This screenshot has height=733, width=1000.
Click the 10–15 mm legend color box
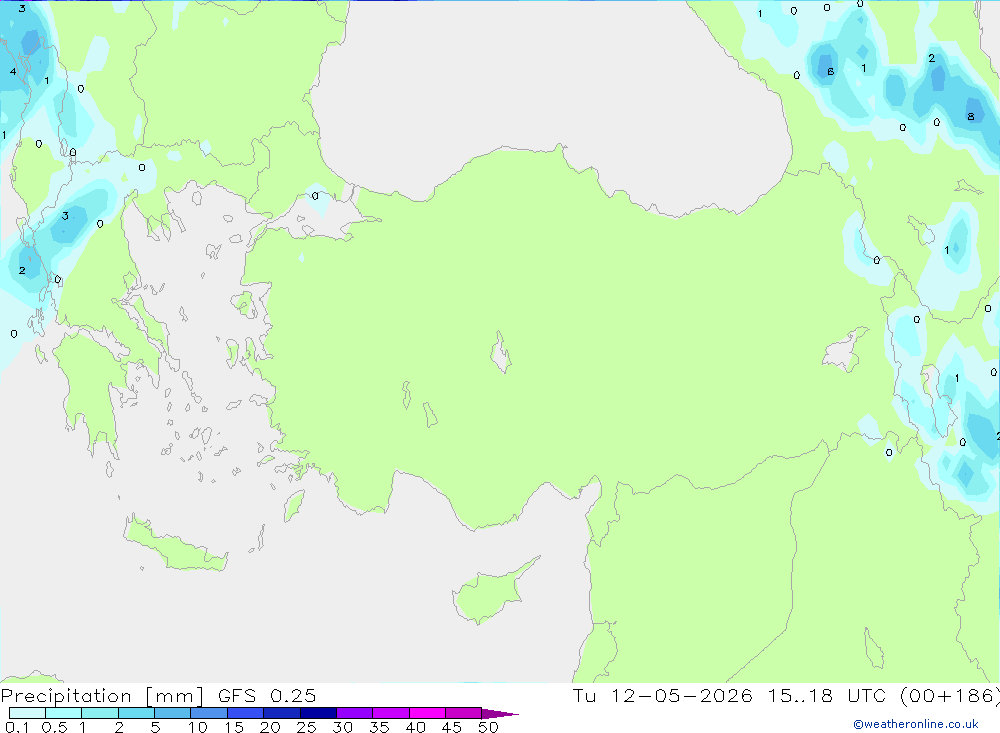coord(209,713)
